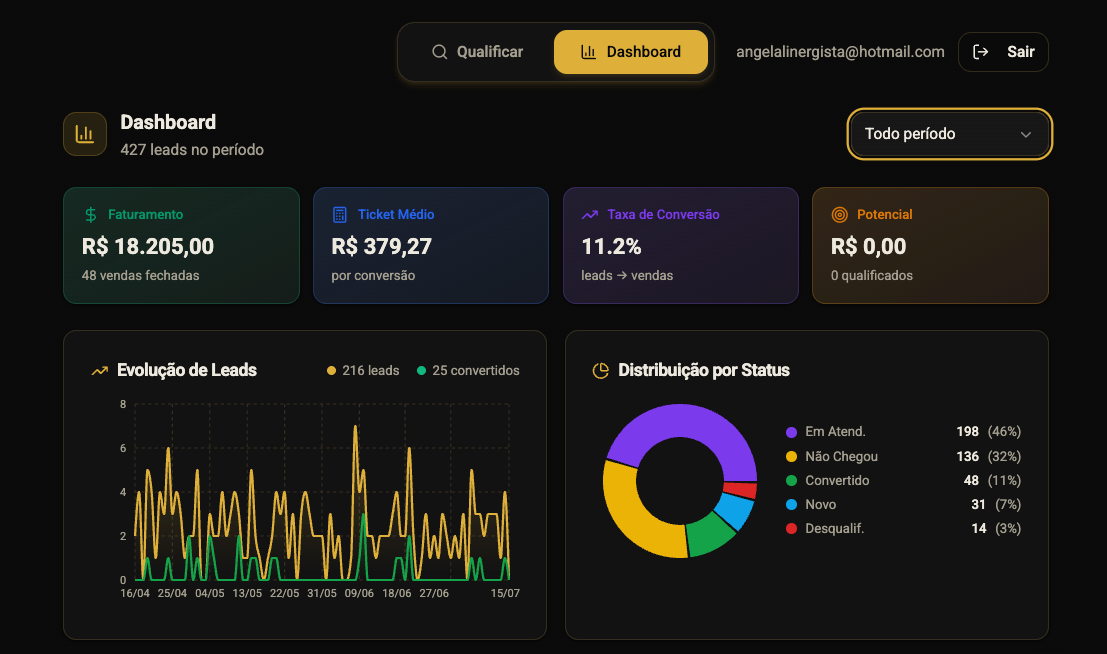Select the 216 leads yellow legend dot
This screenshot has height=654, width=1107.
click(331, 371)
